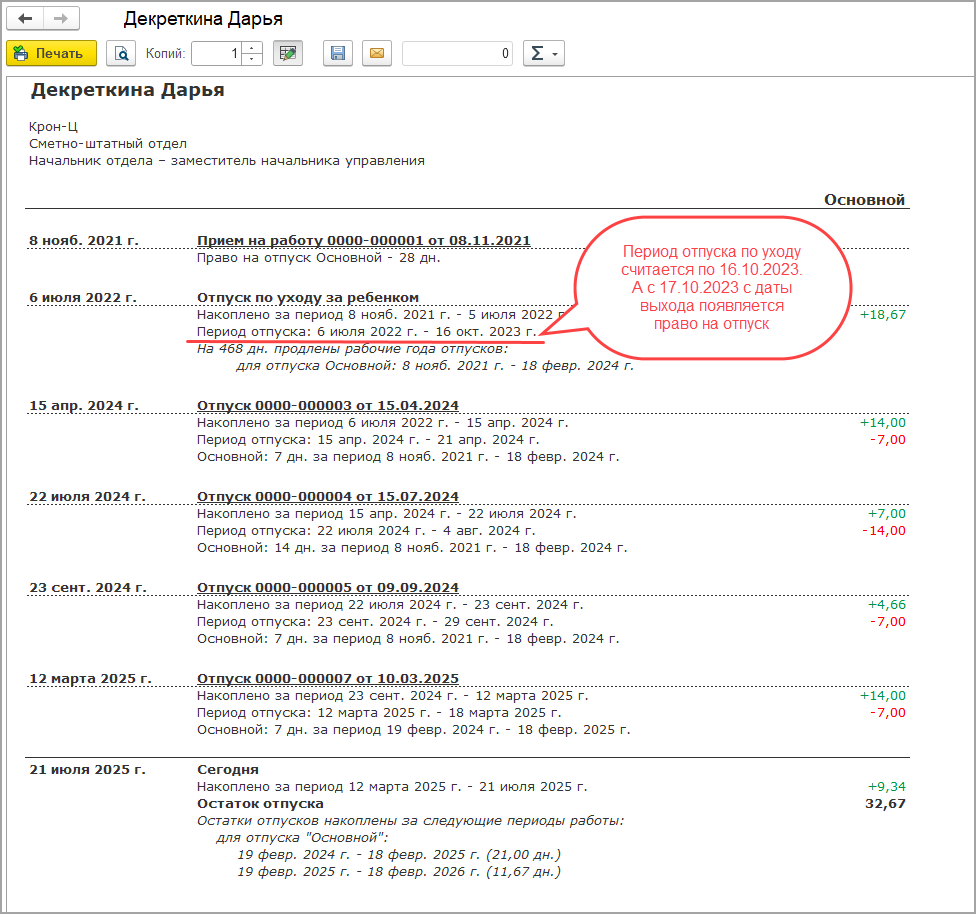This screenshot has width=976, height=914.
Task: Open Отпуск 0000-000004 от 15.07.2024 link
Action: 327,496
